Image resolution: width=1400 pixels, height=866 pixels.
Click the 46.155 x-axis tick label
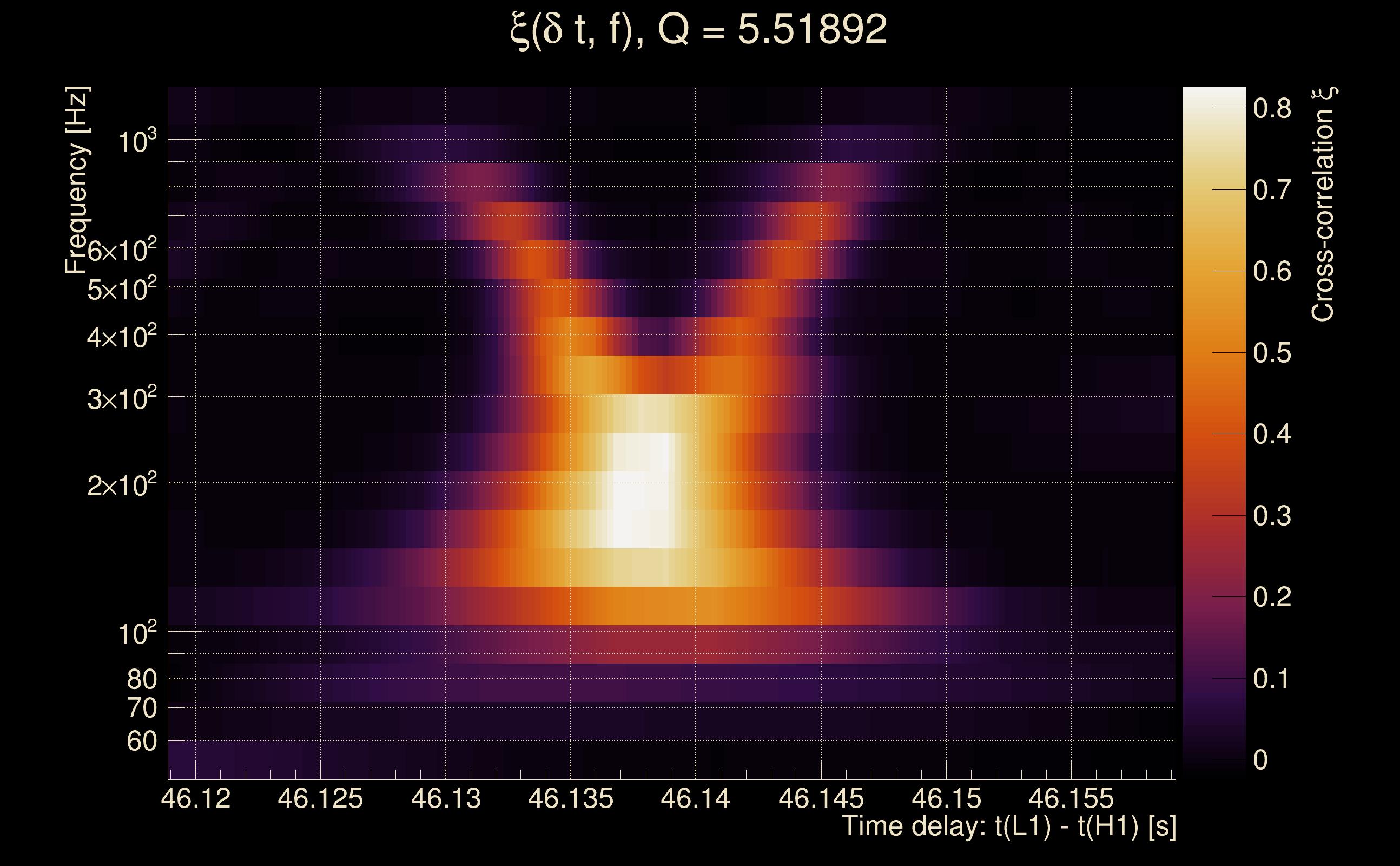pyautogui.click(x=1071, y=798)
